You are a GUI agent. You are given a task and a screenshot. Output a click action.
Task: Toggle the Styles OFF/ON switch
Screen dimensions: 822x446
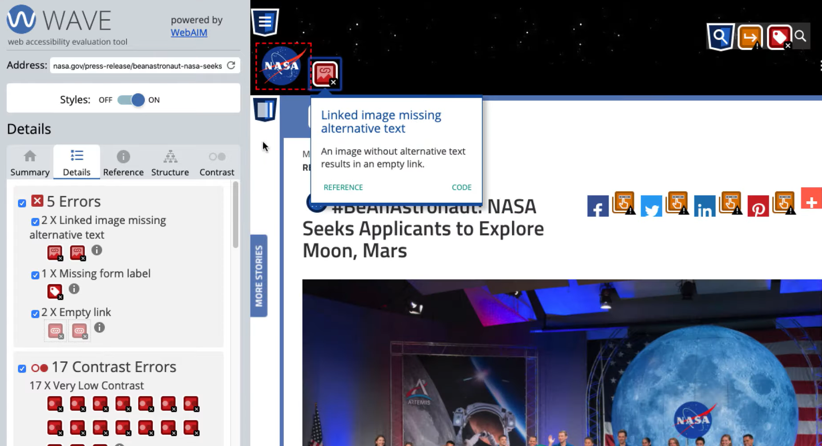(131, 100)
